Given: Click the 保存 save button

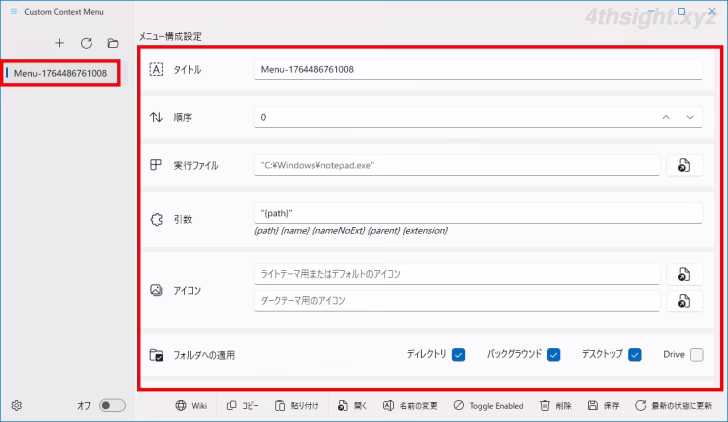Looking at the screenshot, I should pos(604,405).
